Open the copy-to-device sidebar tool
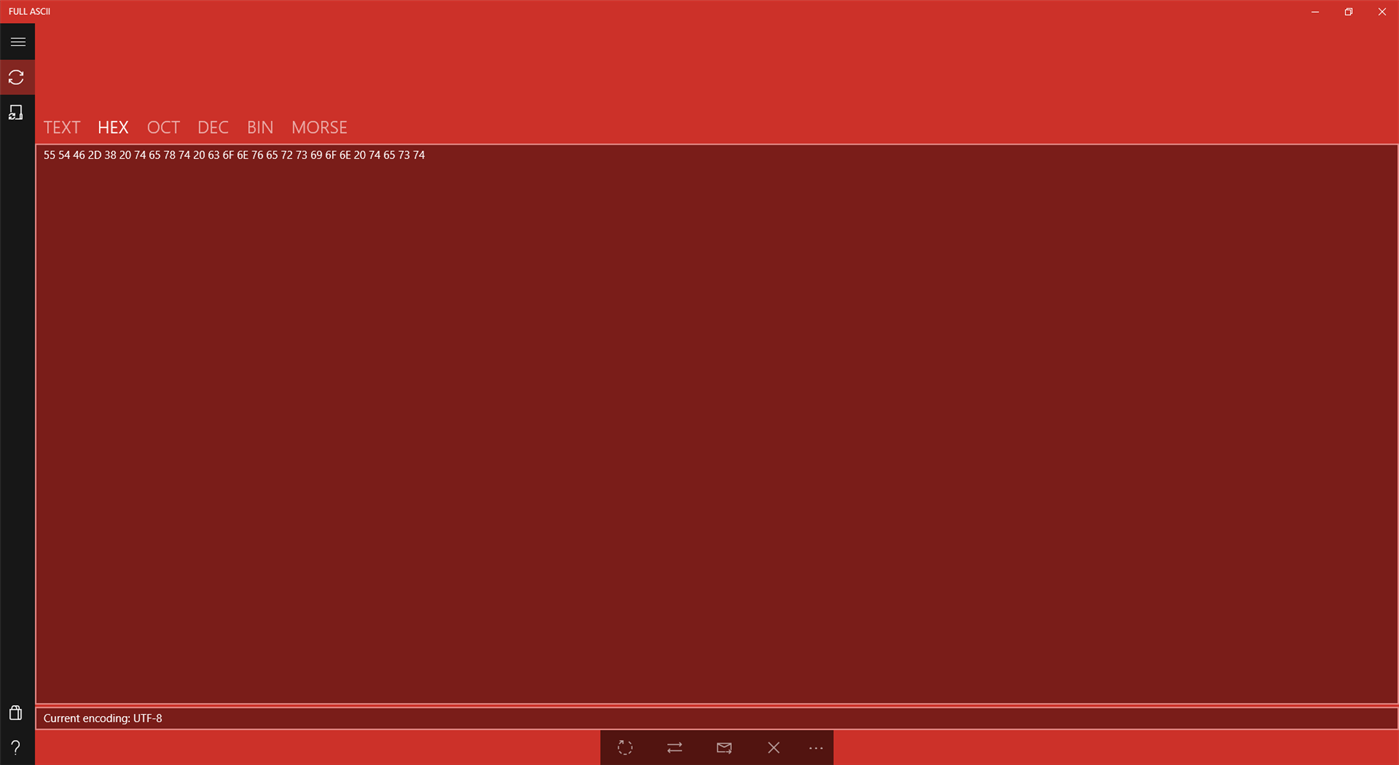The image size is (1399, 765). tap(17, 111)
